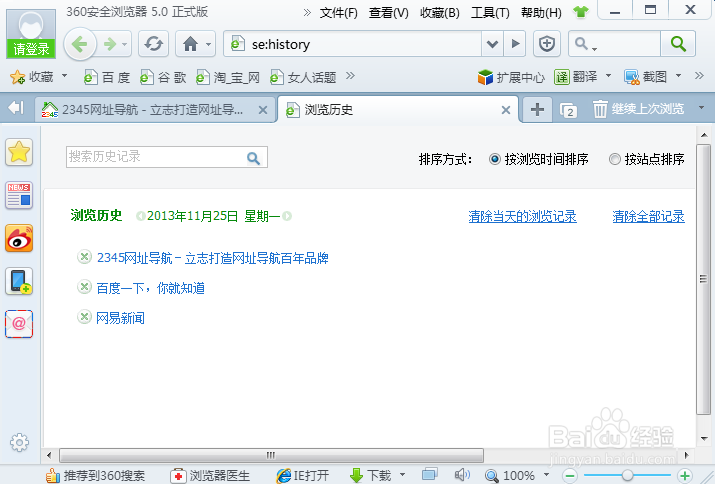Click the tab count window icon
This screenshot has height=484, width=715.
pyautogui.click(x=569, y=110)
